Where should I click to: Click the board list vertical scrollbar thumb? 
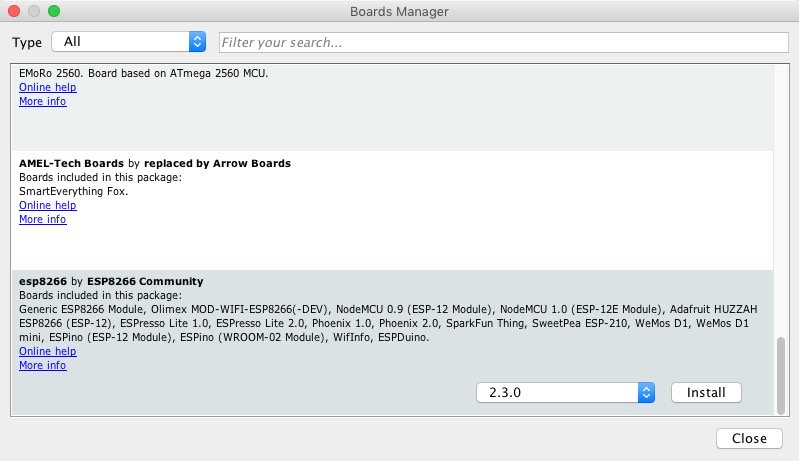coord(781,376)
